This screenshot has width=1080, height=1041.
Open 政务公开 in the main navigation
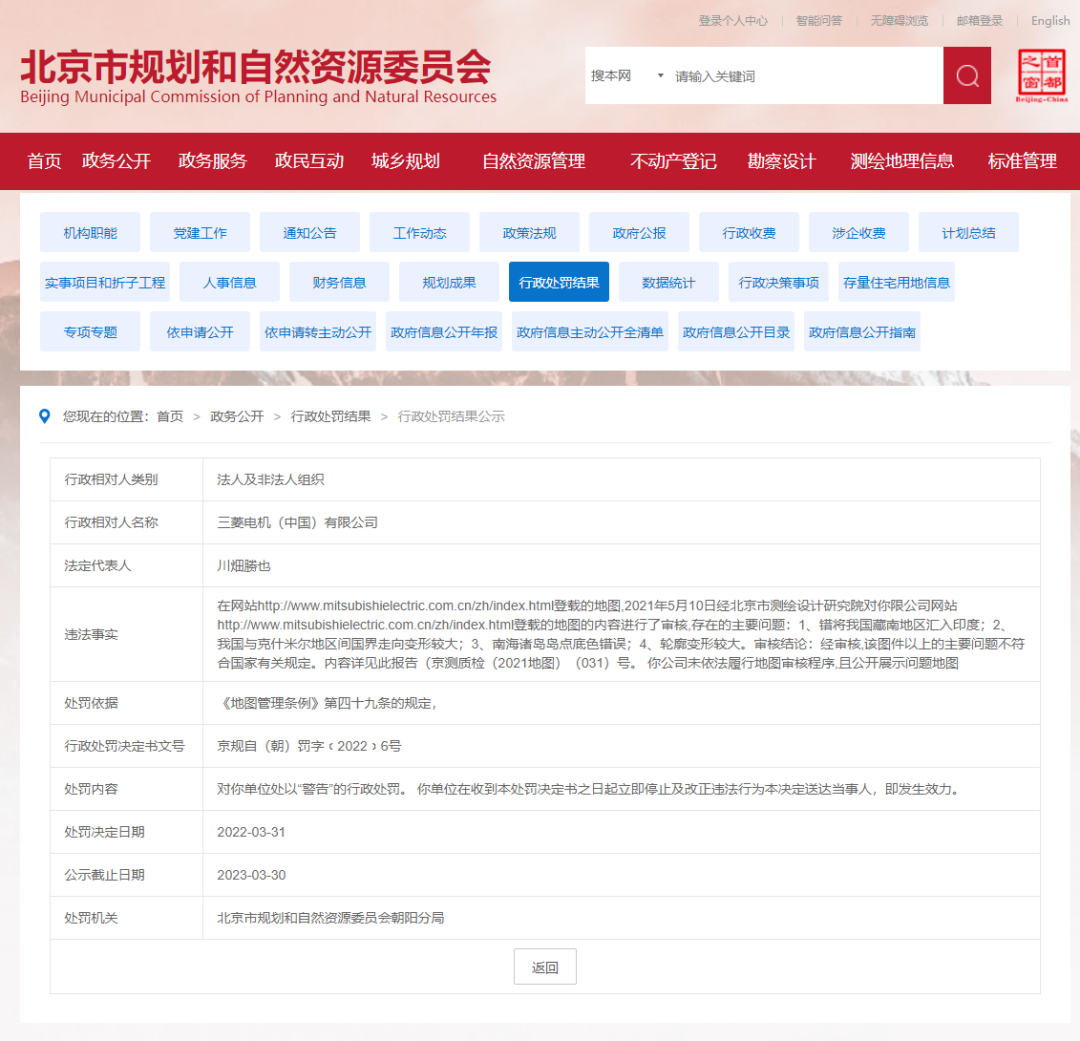pos(116,161)
